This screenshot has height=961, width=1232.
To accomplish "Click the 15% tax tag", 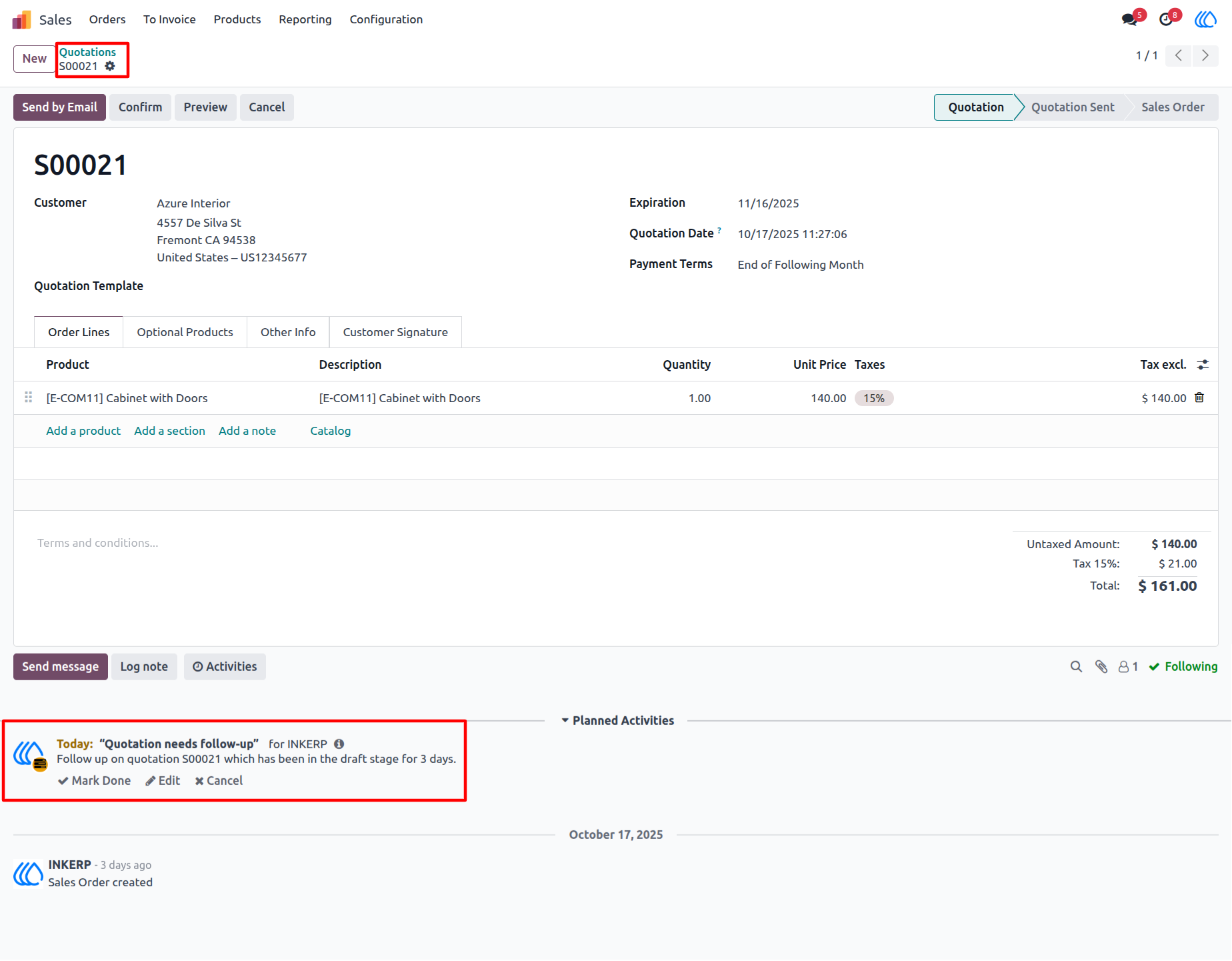I will 874,398.
